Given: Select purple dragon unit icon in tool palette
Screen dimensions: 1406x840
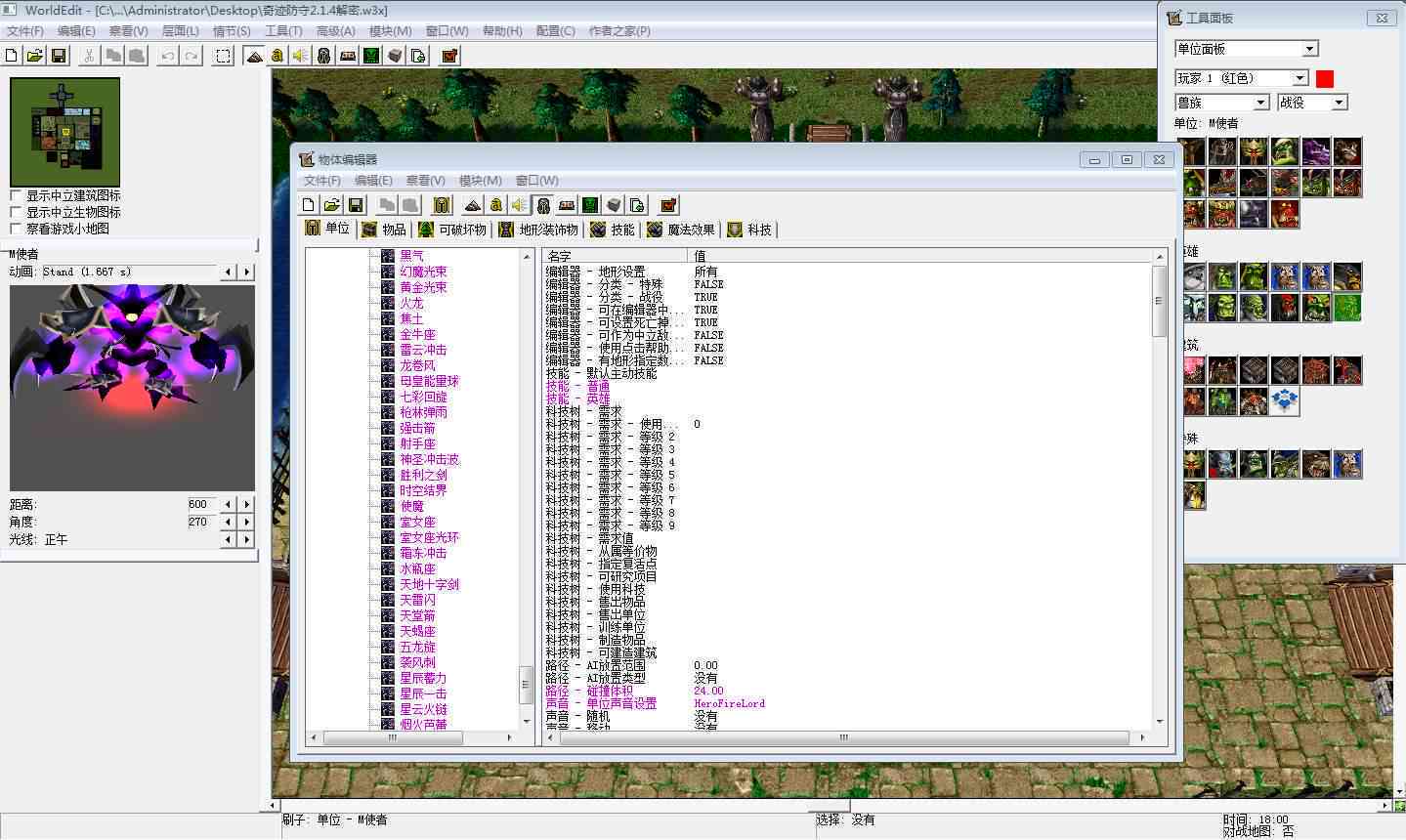Looking at the screenshot, I should coord(1316,151).
